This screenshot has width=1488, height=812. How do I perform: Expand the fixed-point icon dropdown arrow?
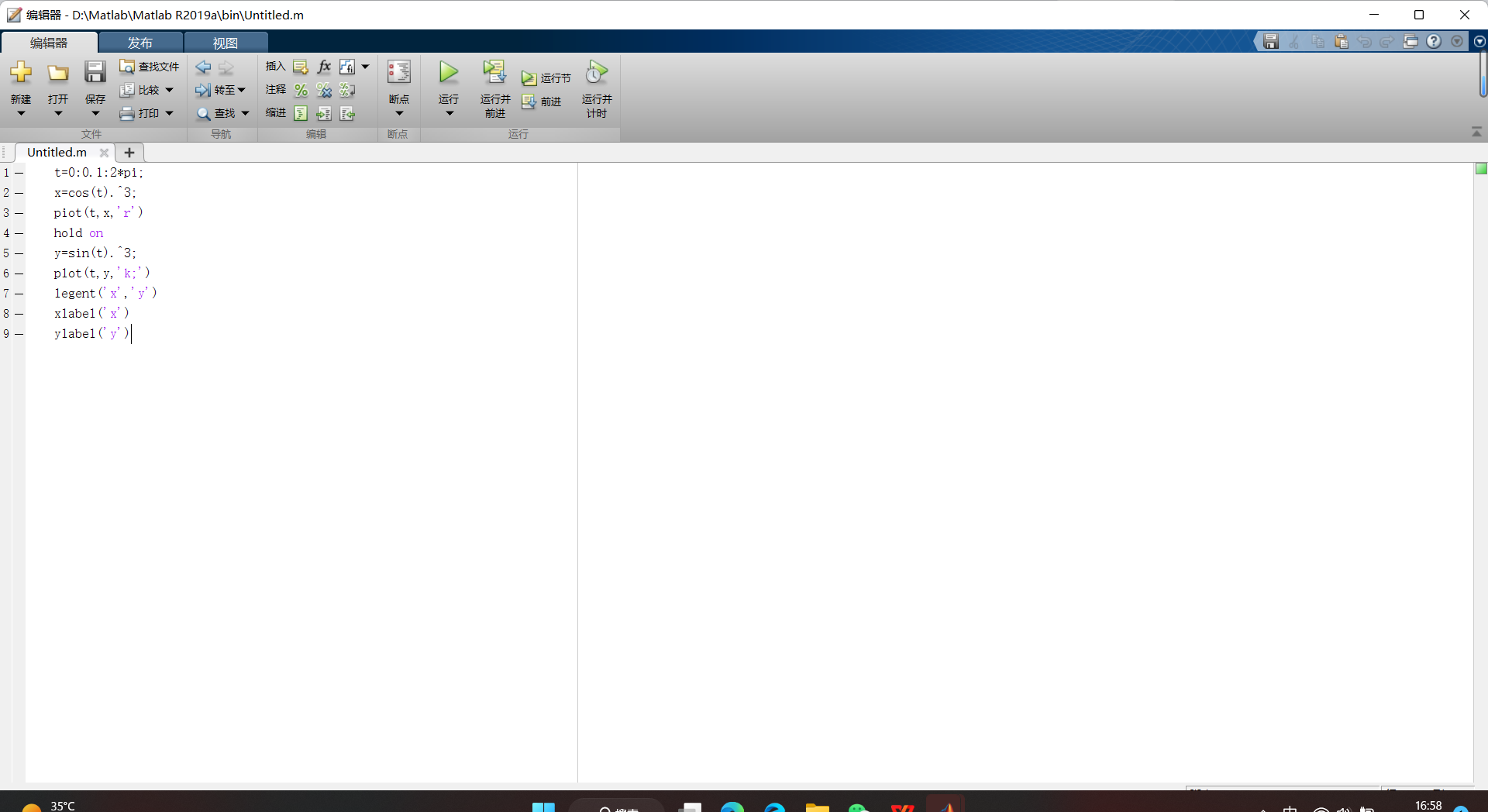(x=365, y=67)
